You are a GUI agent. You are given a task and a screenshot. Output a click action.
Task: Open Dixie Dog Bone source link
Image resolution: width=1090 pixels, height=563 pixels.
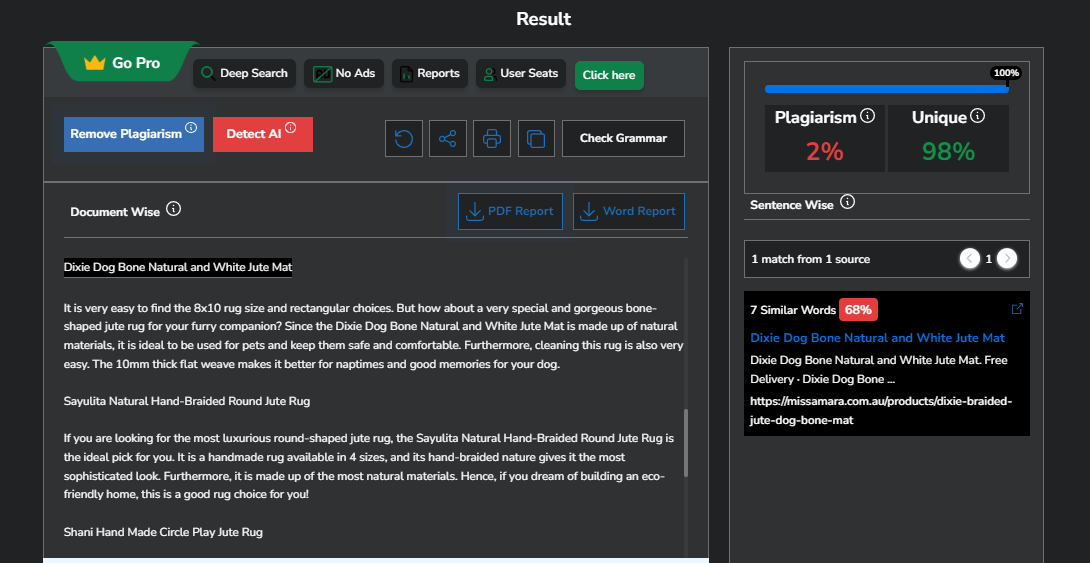click(x=877, y=338)
